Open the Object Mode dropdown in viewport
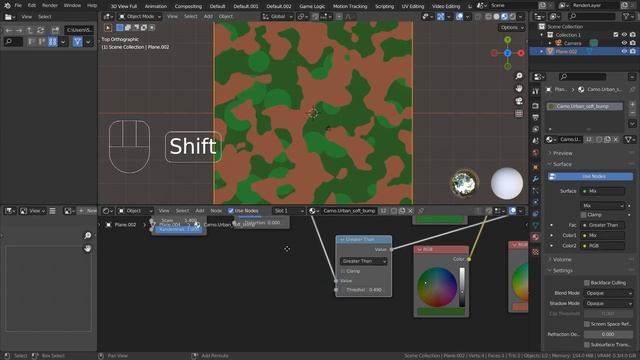Screen dimensions: 640x360 140,17
